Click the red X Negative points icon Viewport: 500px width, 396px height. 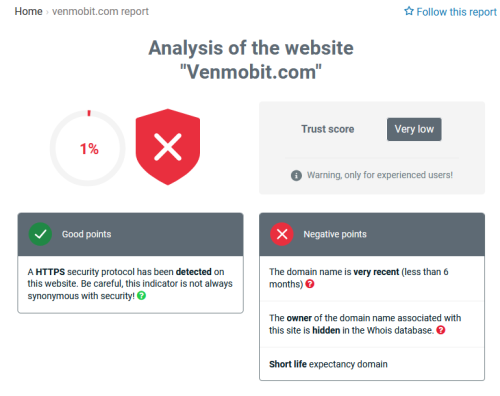coord(282,234)
